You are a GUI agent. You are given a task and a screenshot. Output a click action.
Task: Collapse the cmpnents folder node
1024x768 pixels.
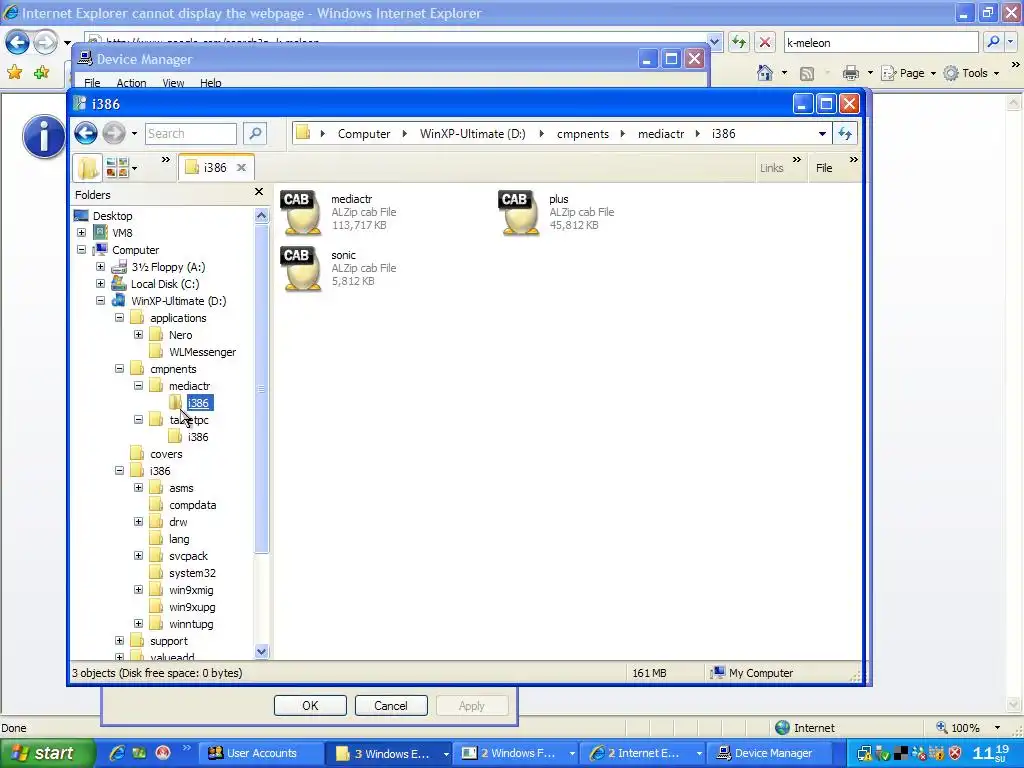(x=119, y=368)
